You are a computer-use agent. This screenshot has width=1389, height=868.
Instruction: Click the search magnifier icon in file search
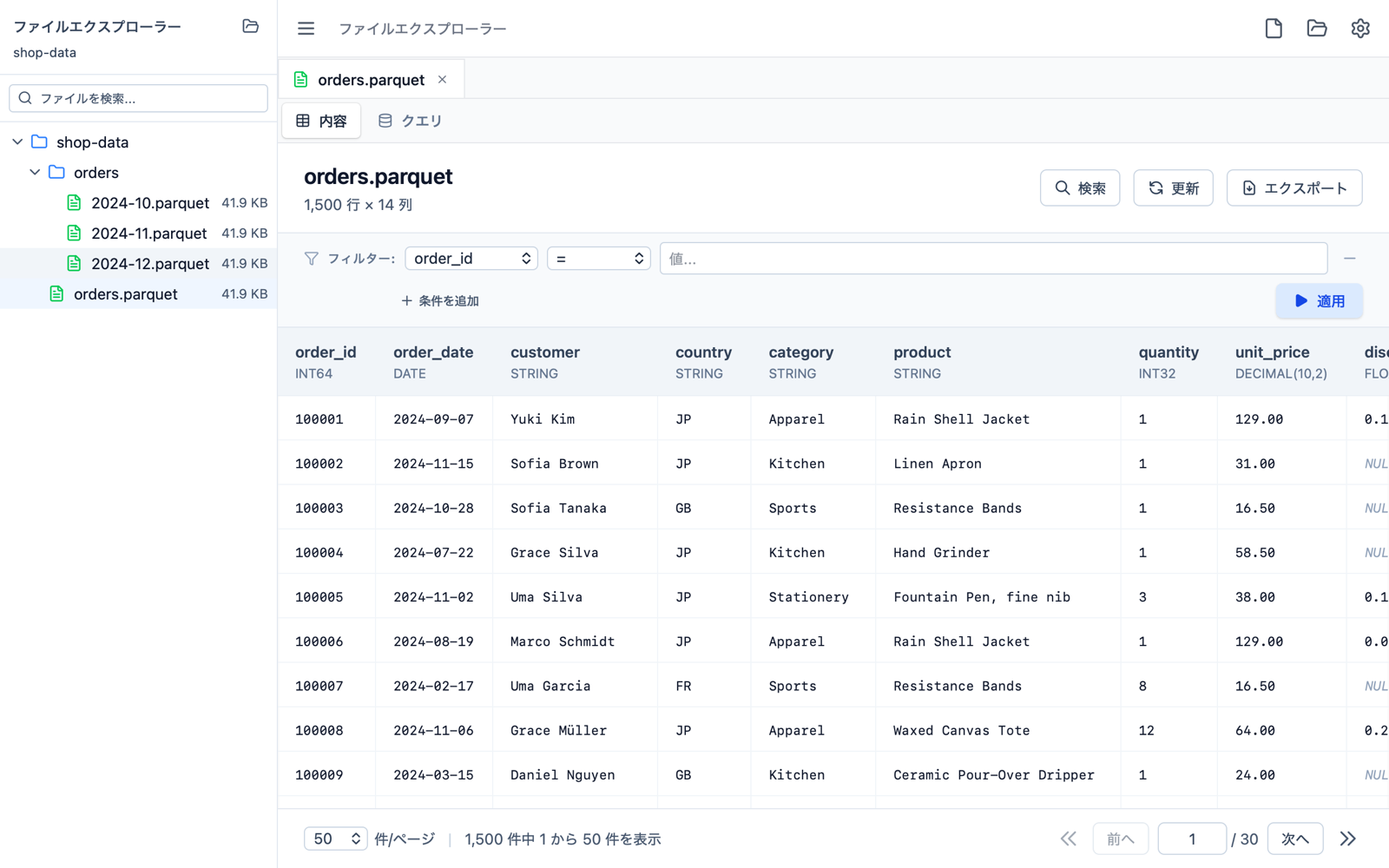click(25, 98)
